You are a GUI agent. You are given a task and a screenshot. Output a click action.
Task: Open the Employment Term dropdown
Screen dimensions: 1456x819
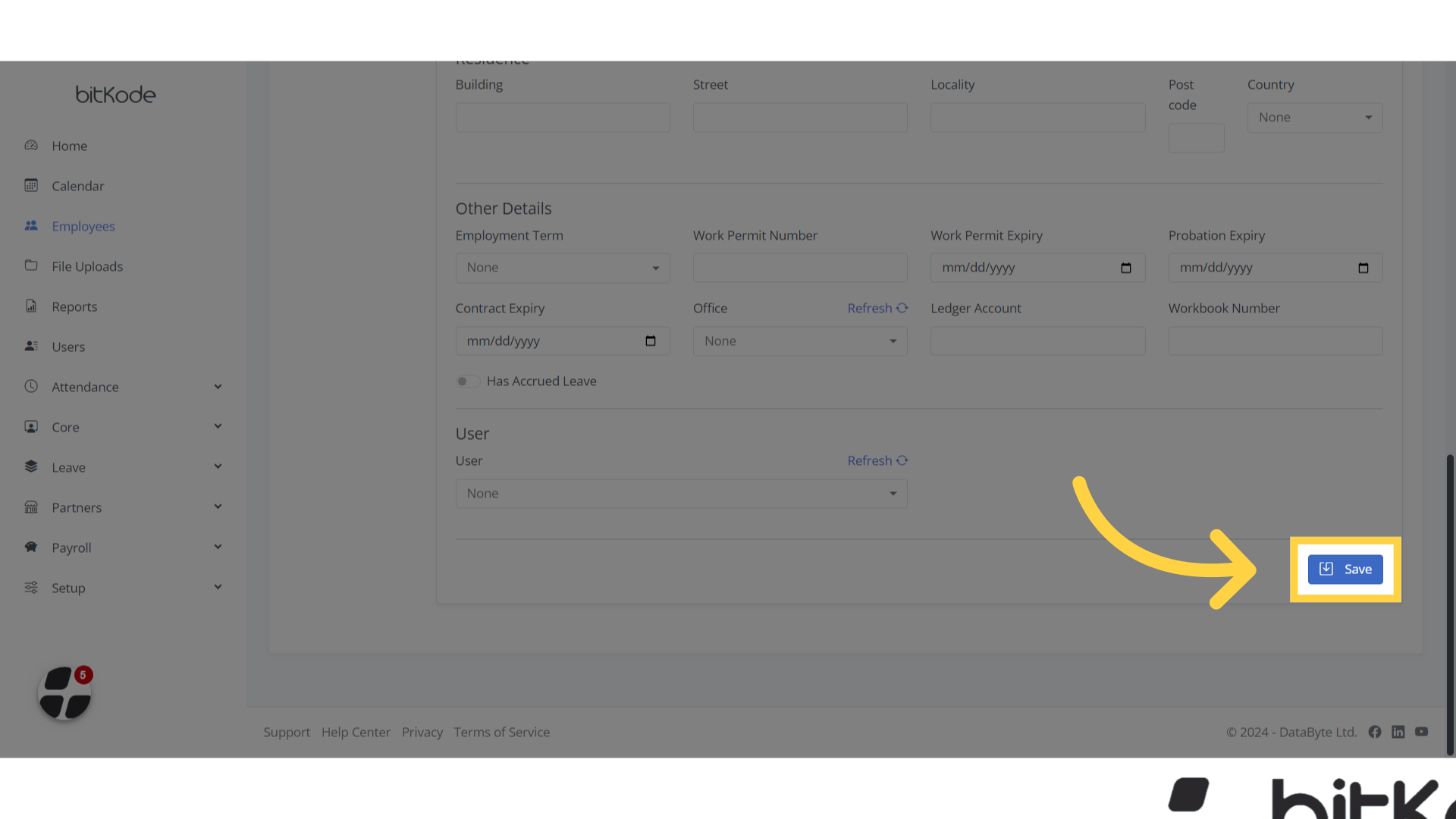[x=562, y=268]
